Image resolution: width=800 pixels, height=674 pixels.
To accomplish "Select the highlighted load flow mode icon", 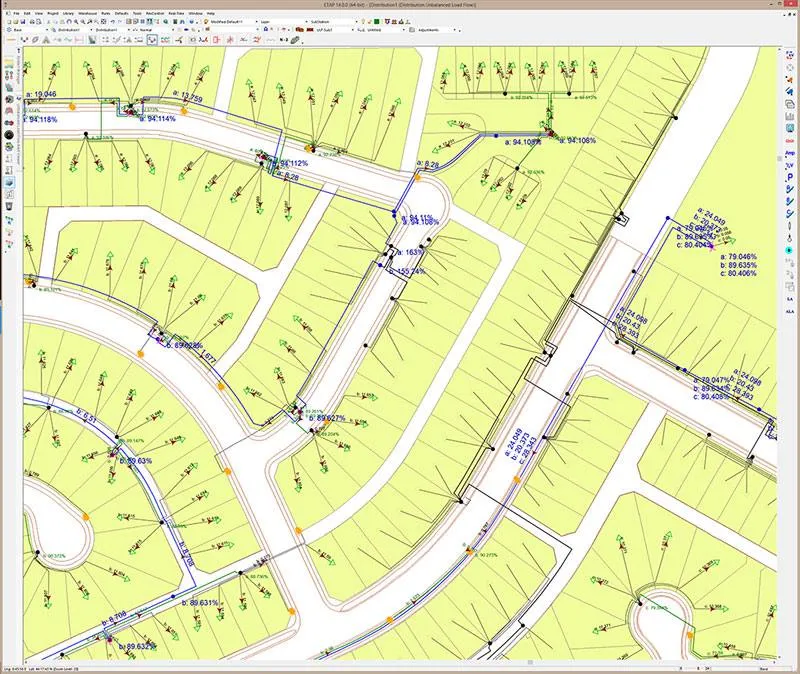I will [x=152, y=40].
